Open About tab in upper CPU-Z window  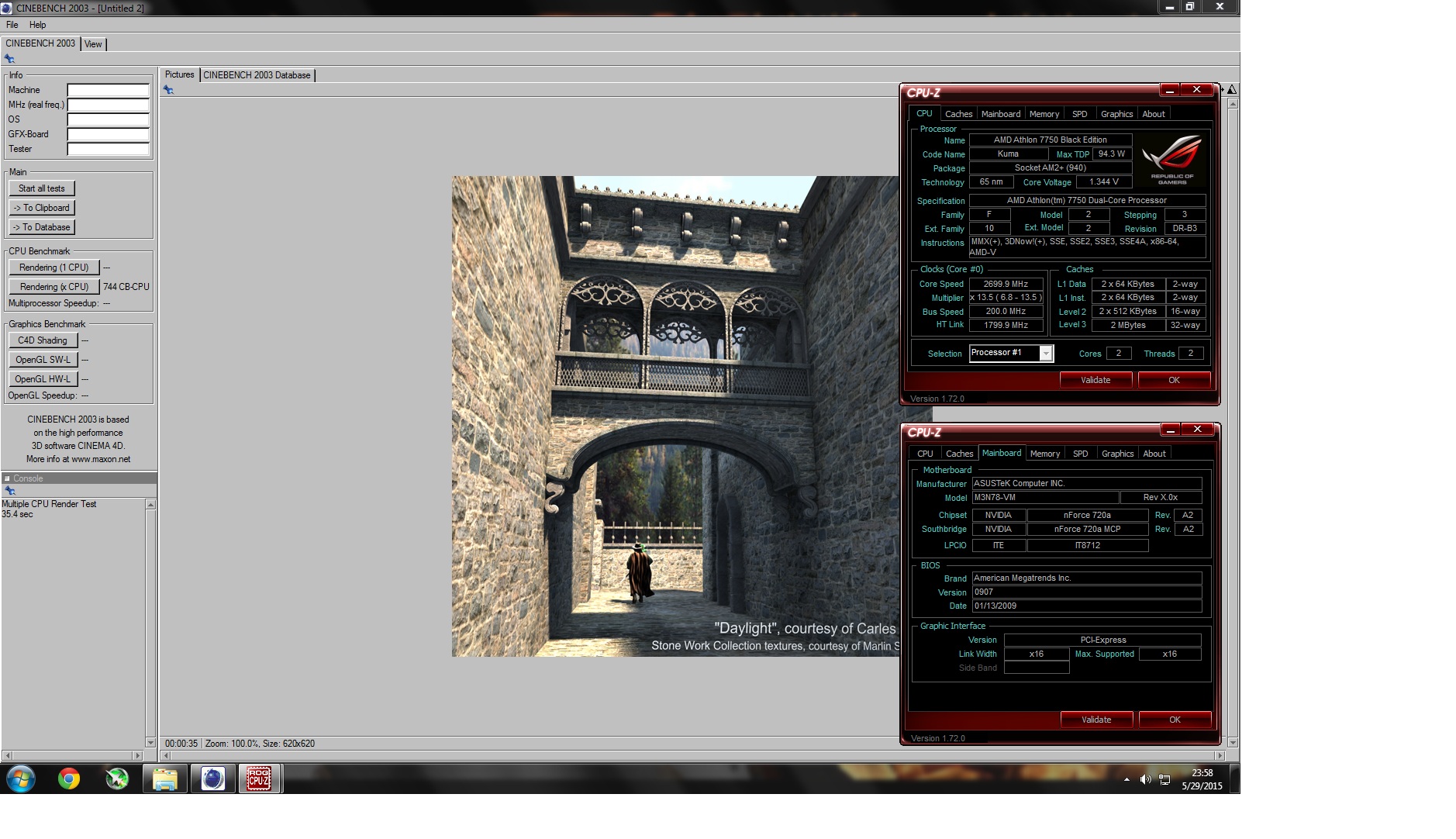click(x=1154, y=114)
